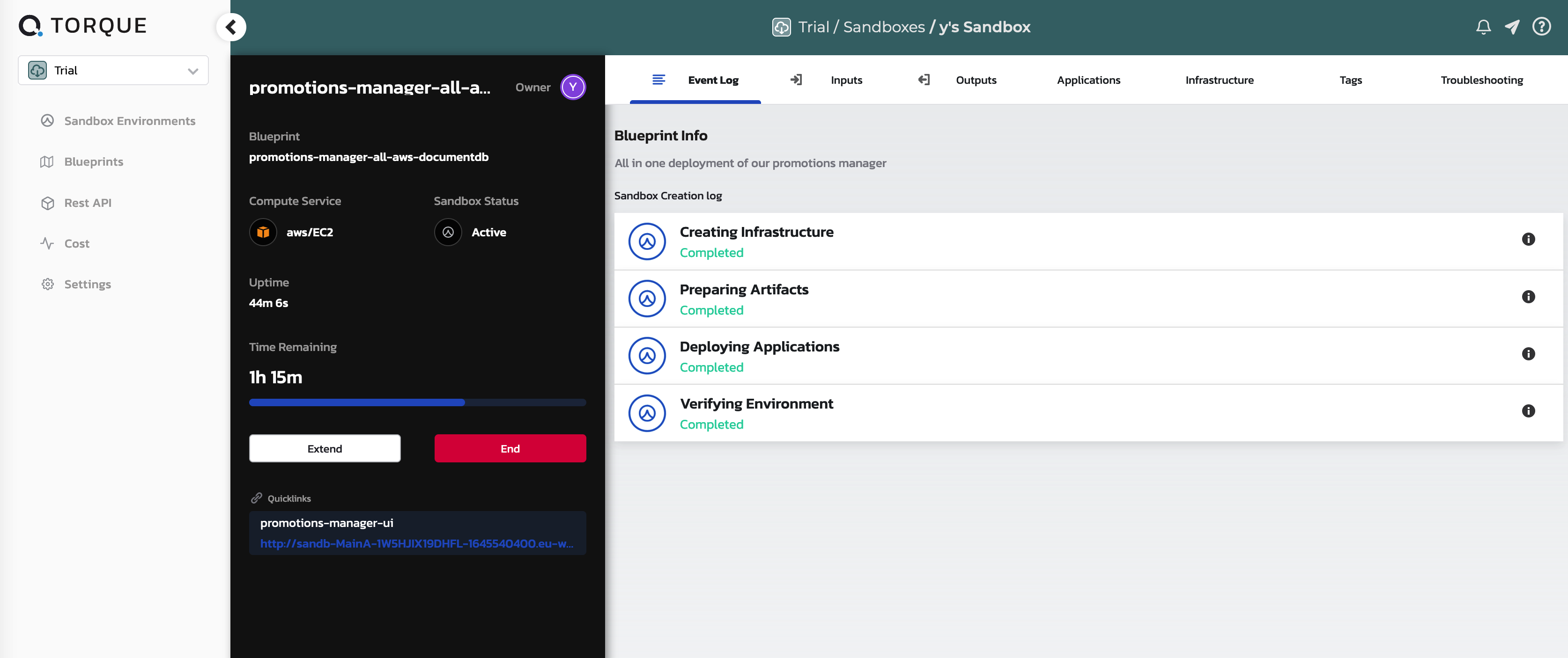Open the notifications bell
This screenshot has height=658, width=1568.
point(1483,27)
